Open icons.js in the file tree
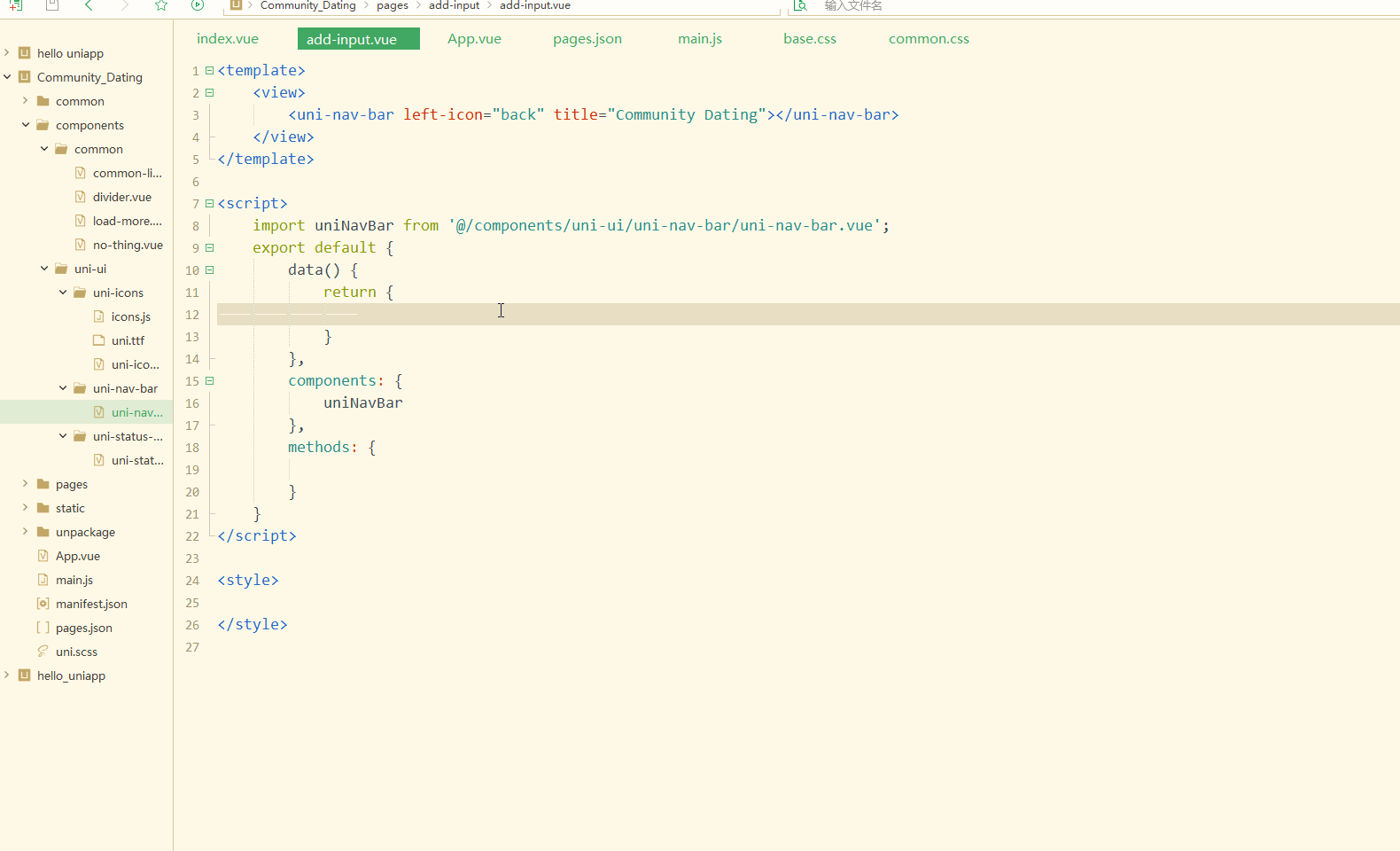The height and width of the screenshot is (851, 1400). (131, 316)
